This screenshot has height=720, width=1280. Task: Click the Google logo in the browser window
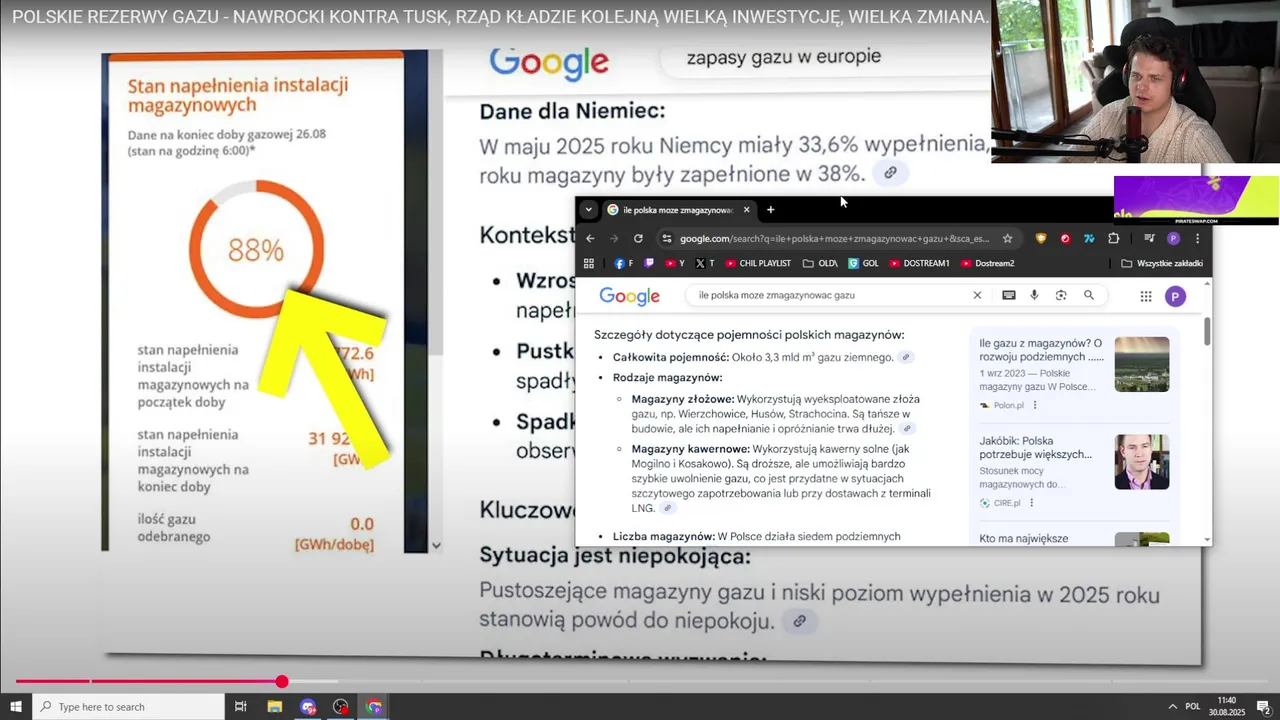[629, 296]
